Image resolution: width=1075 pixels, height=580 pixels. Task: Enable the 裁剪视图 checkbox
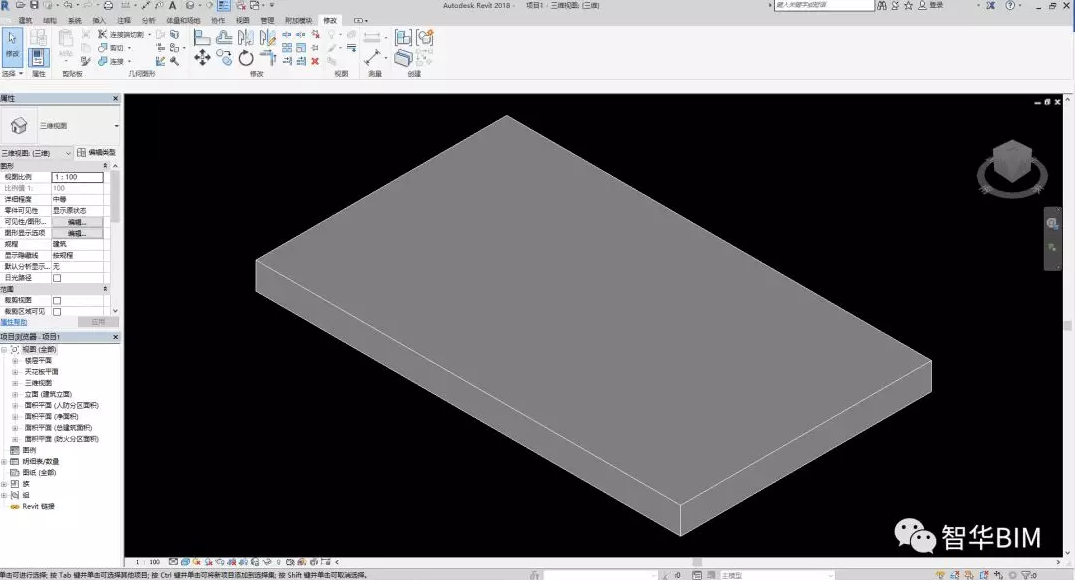(57, 300)
